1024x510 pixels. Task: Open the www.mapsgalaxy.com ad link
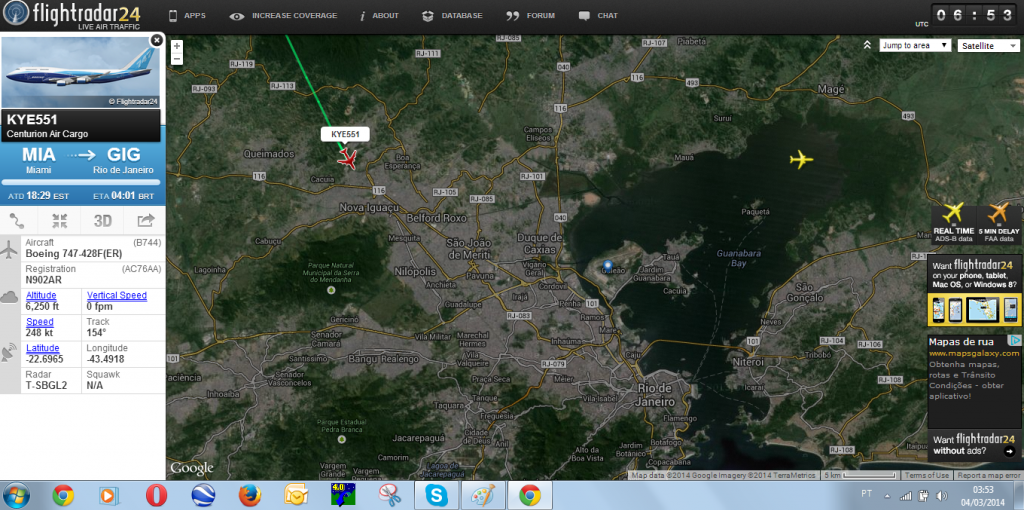[x=974, y=353]
